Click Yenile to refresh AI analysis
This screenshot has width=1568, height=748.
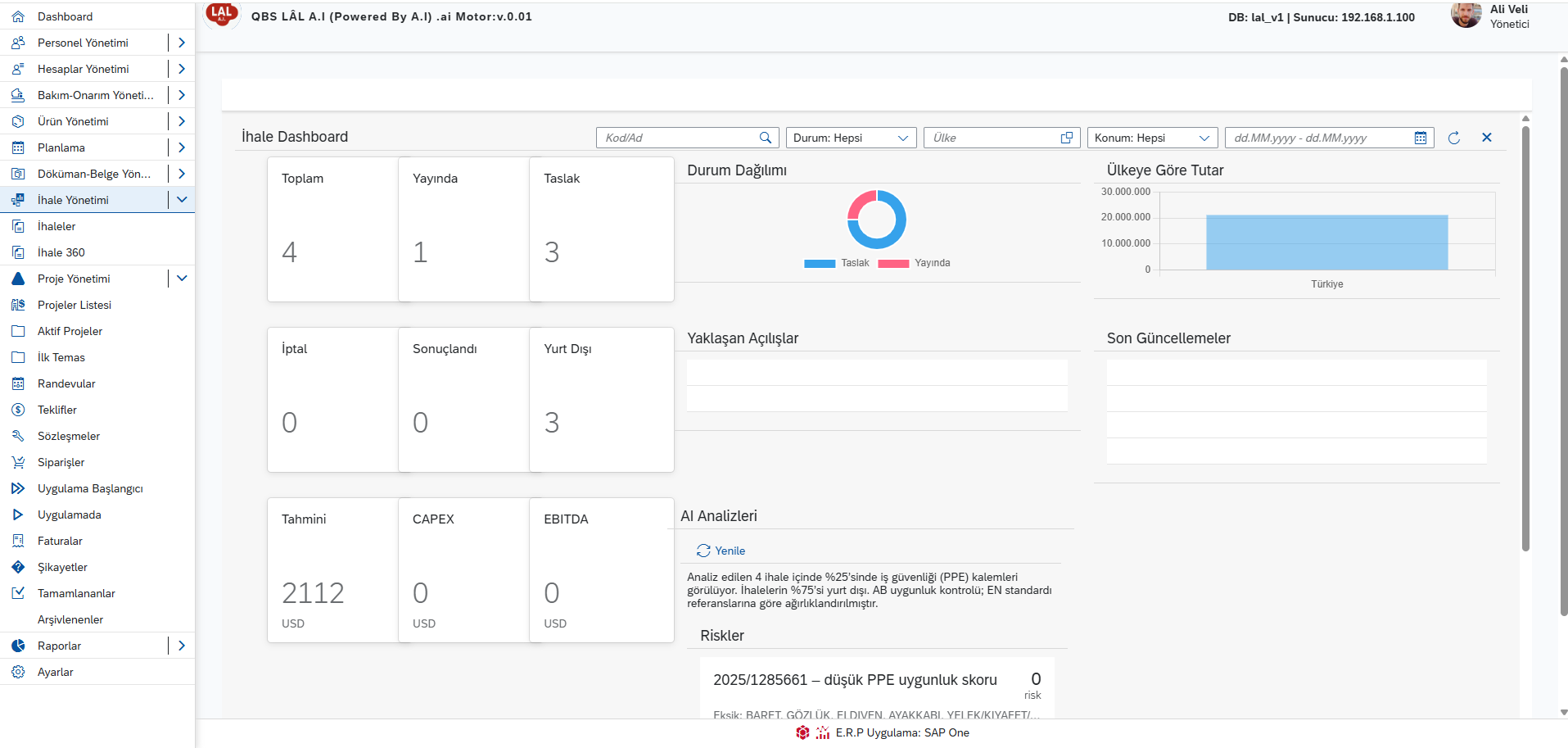pos(721,551)
